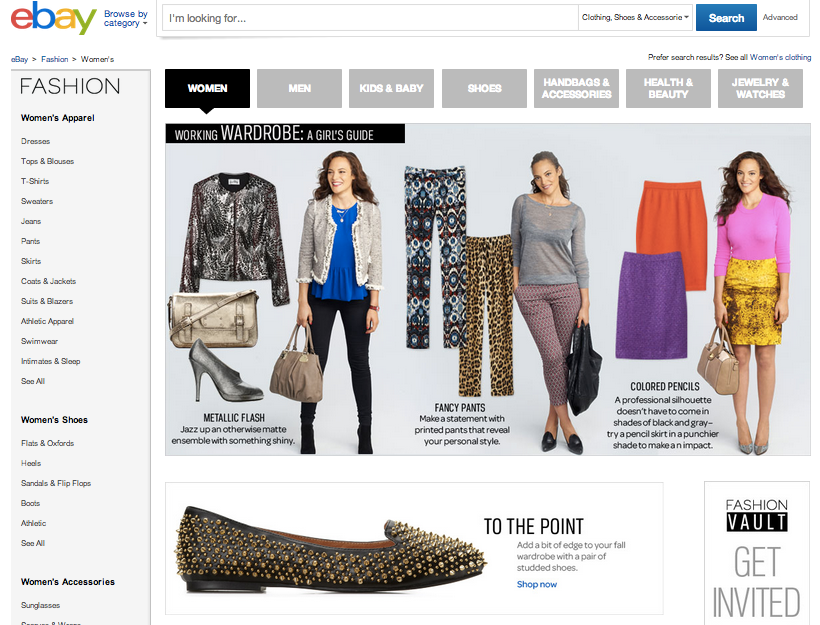Click the purple pencil skirt image
820x625 pixels.
pos(652,305)
